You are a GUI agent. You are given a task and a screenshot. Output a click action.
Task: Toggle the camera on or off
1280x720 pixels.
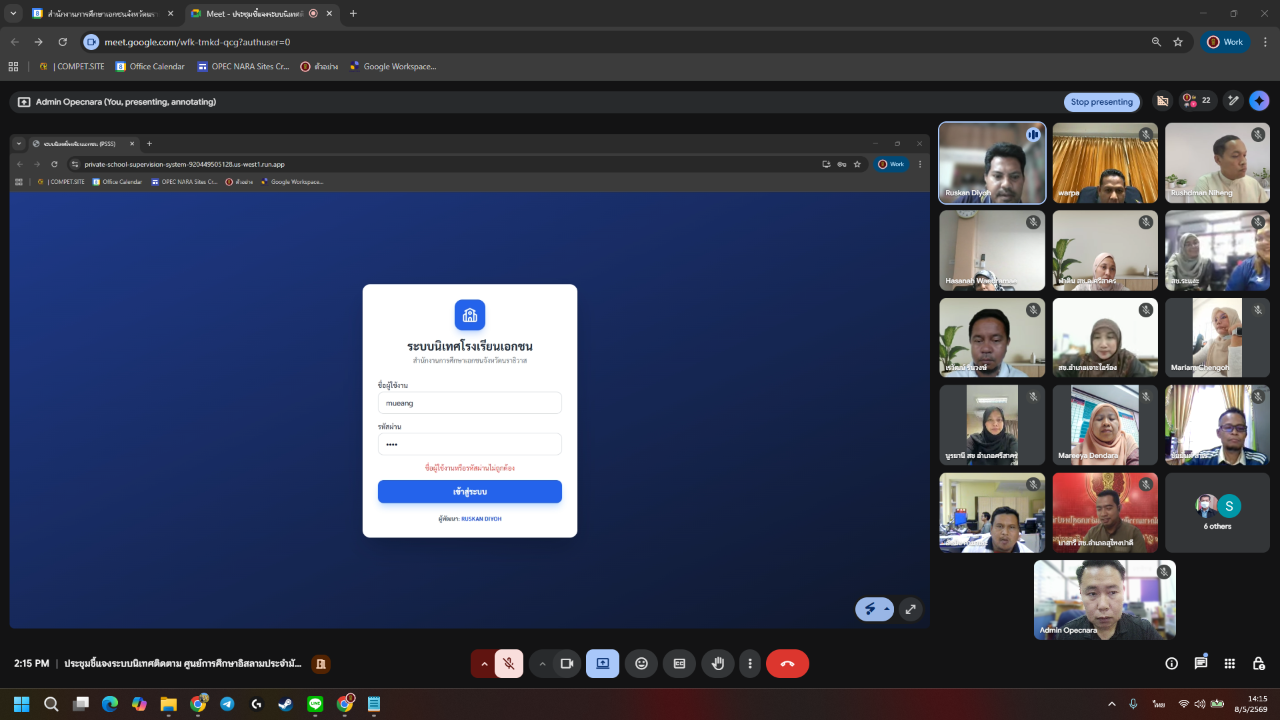point(566,663)
